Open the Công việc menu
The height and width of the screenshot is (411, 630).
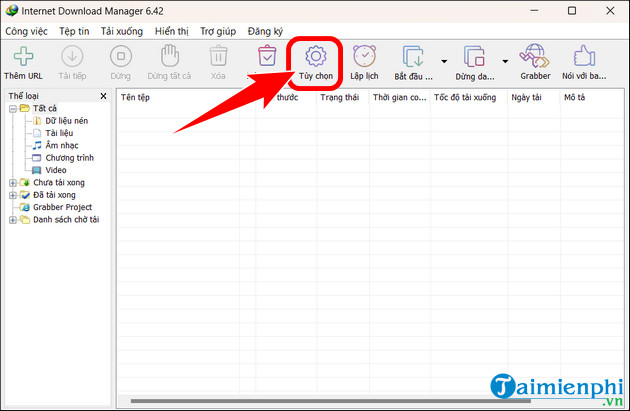coord(27,31)
